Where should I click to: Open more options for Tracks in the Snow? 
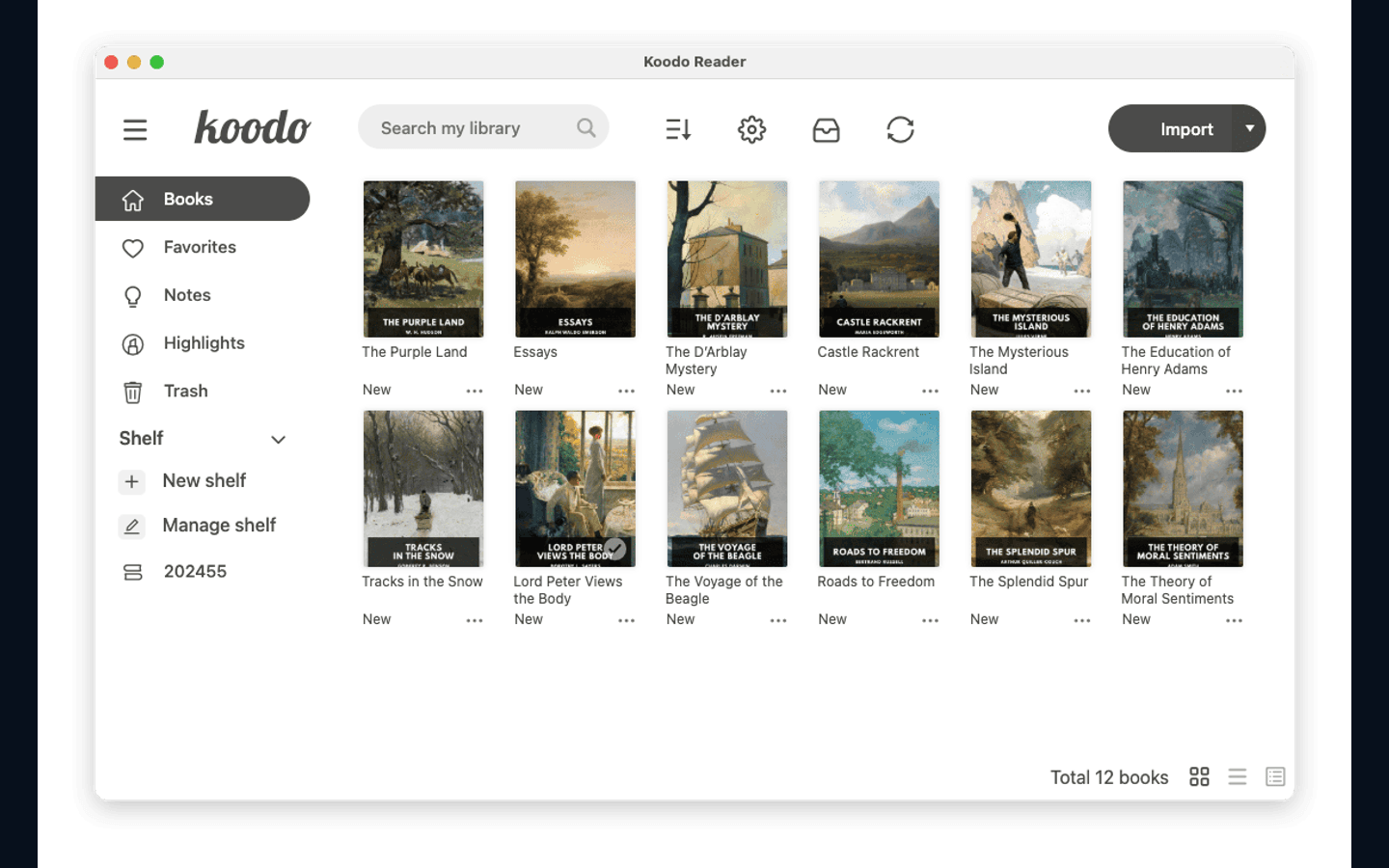click(475, 620)
